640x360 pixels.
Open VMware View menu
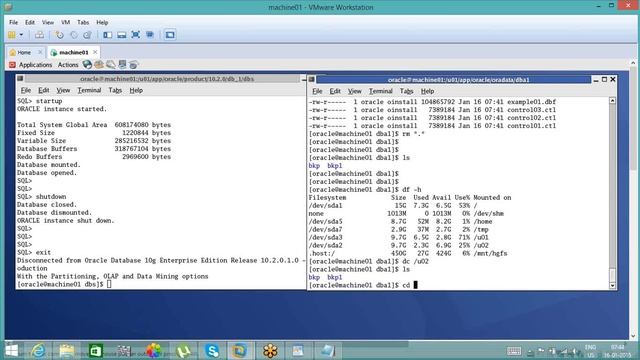tap(48, 22)
